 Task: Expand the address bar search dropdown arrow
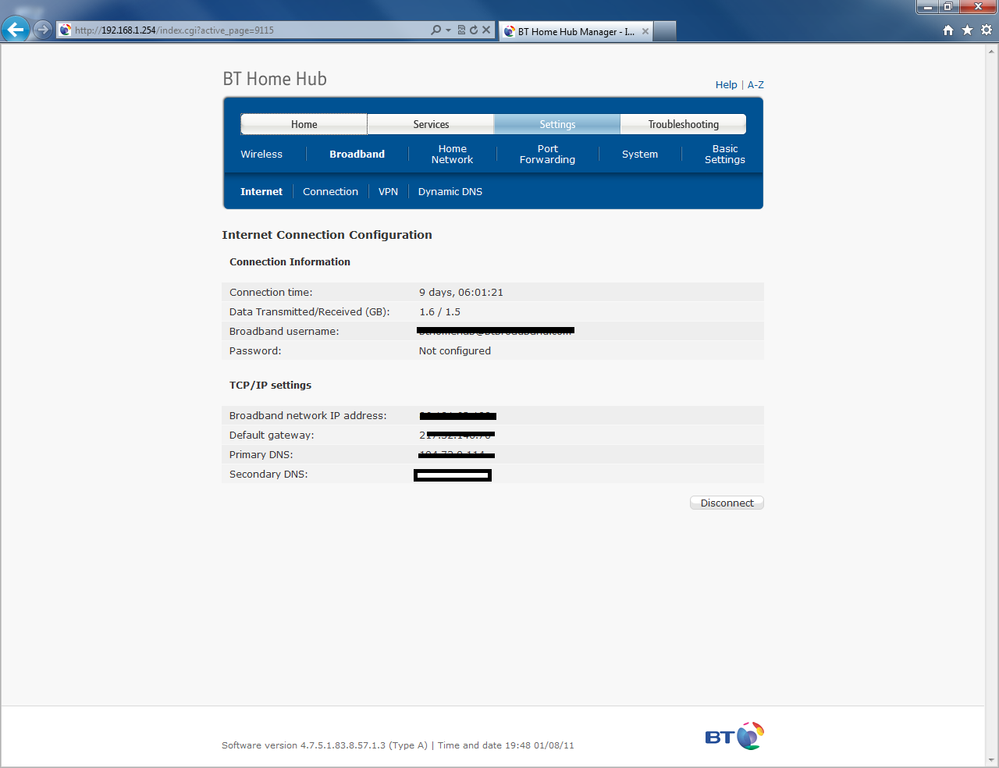[448, 30]
